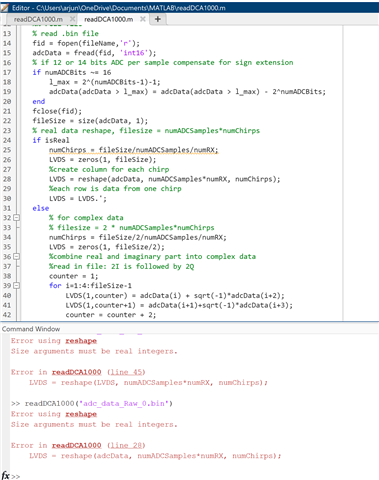Collapse the code fold at line 32

(x=16, y=218)
